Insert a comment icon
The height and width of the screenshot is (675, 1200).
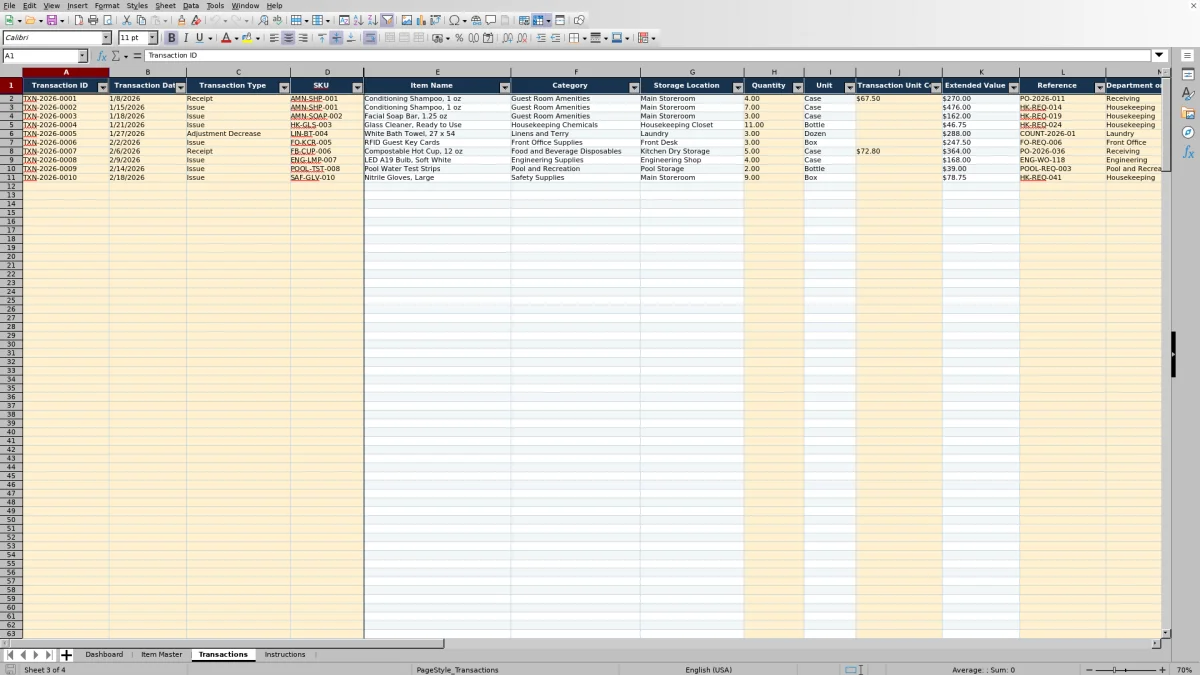coord(490,20)
